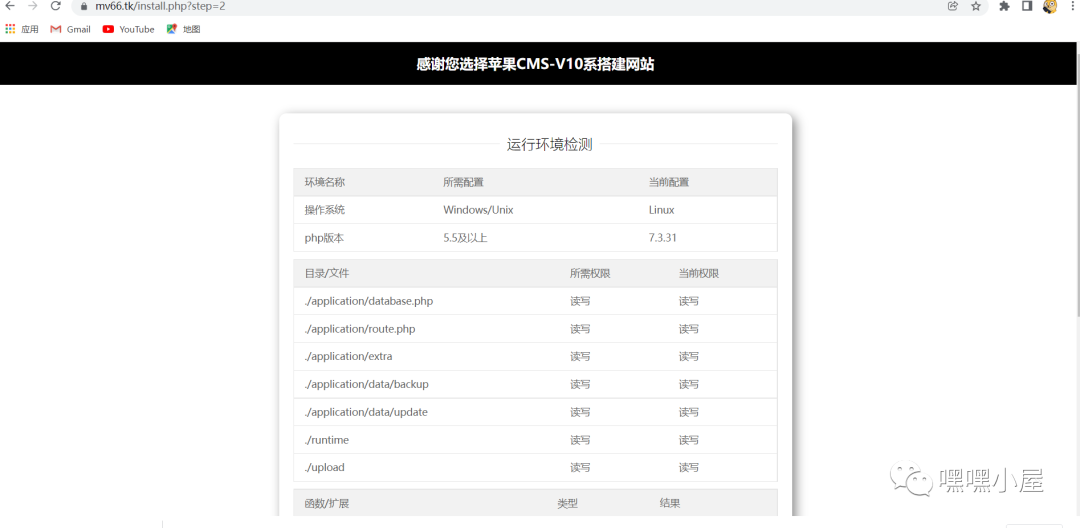Image resolution: width=1080 pixels, height=528 pixels.
Task: Click the browser forward arrow
Action: tap(32, 6)
